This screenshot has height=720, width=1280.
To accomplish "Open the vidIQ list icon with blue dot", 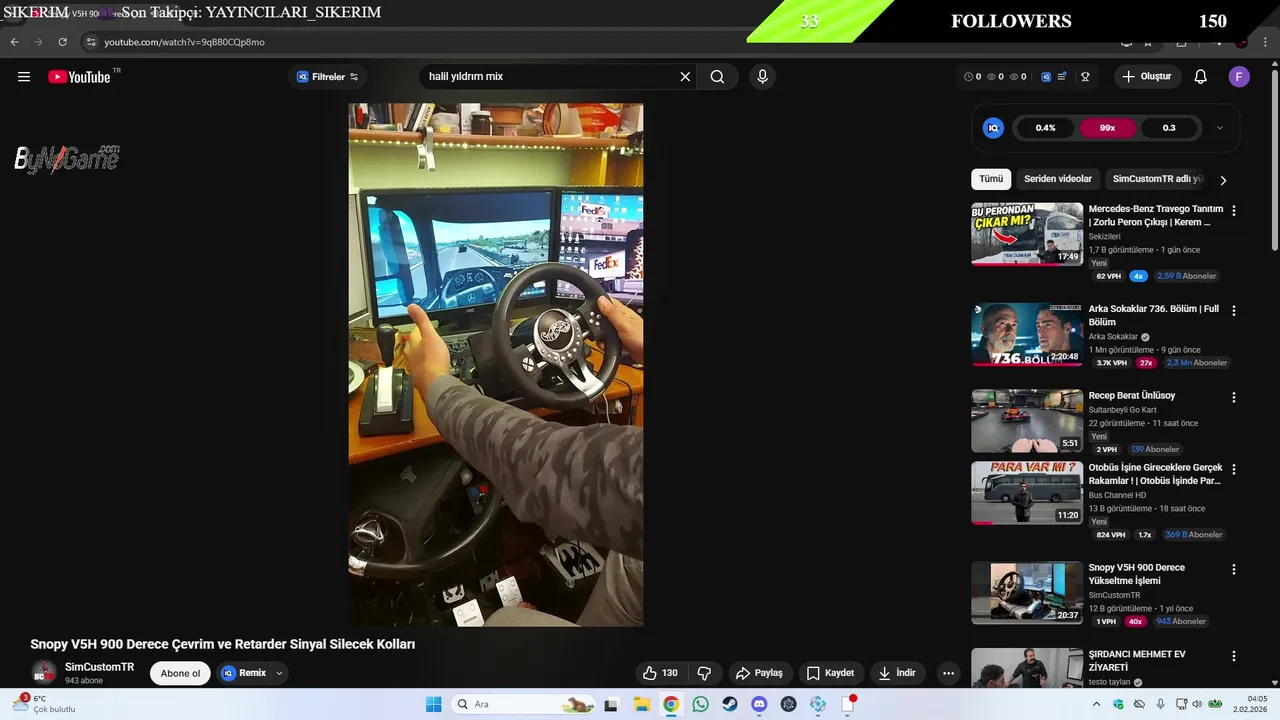I will 1063,77.
